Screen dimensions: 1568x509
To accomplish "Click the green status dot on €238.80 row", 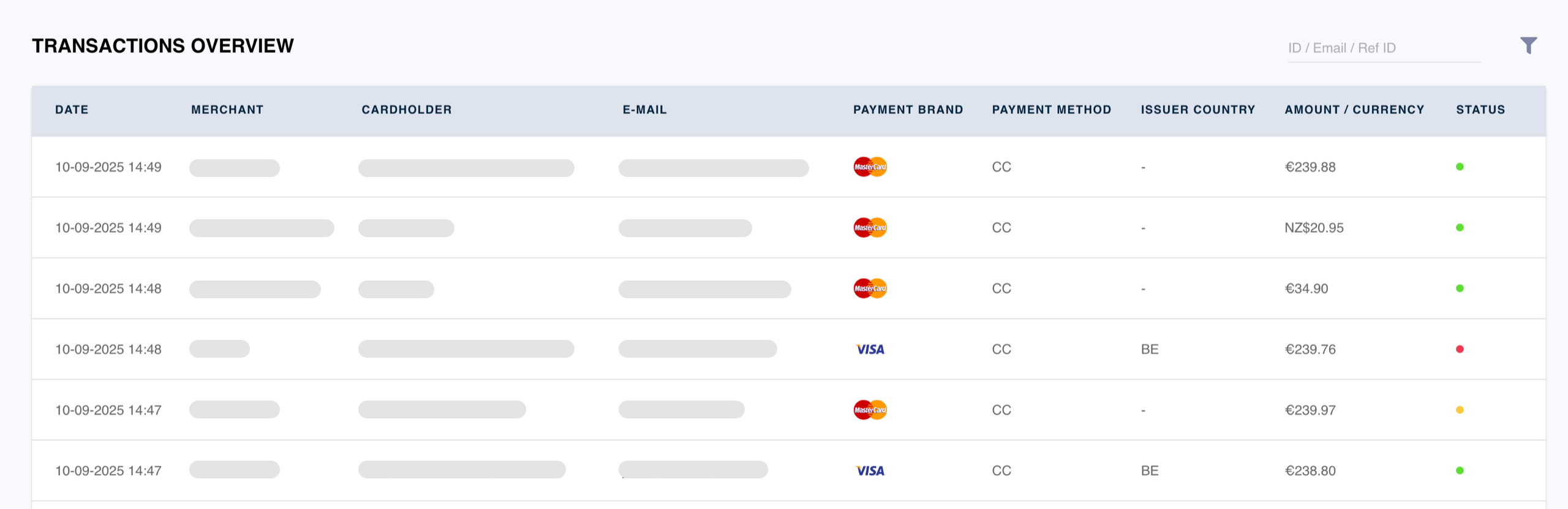I will pyautogui.click(x=1460, y=470).
